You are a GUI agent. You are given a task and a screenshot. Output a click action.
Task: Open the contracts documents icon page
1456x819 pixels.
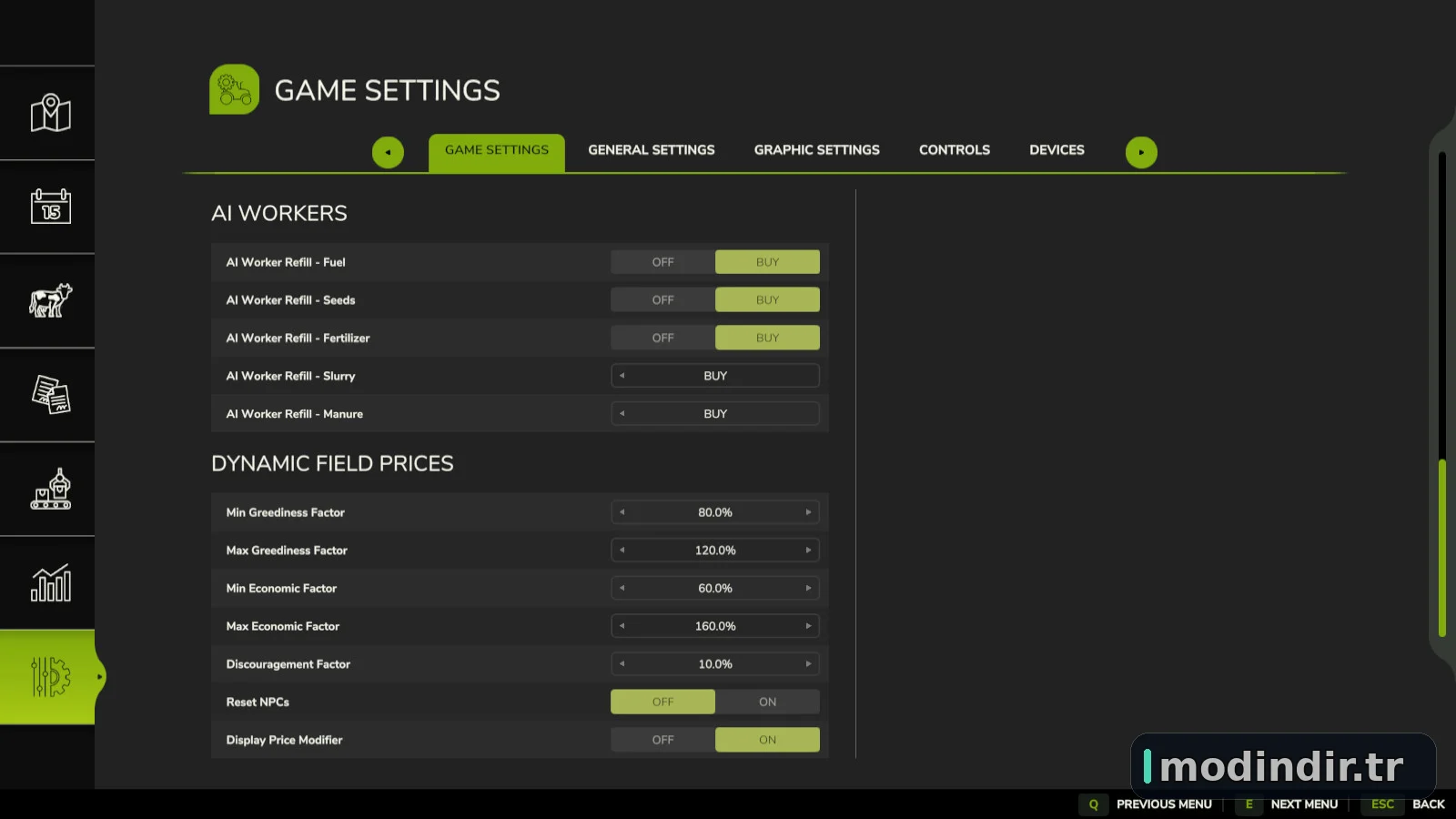coord(50,395)
